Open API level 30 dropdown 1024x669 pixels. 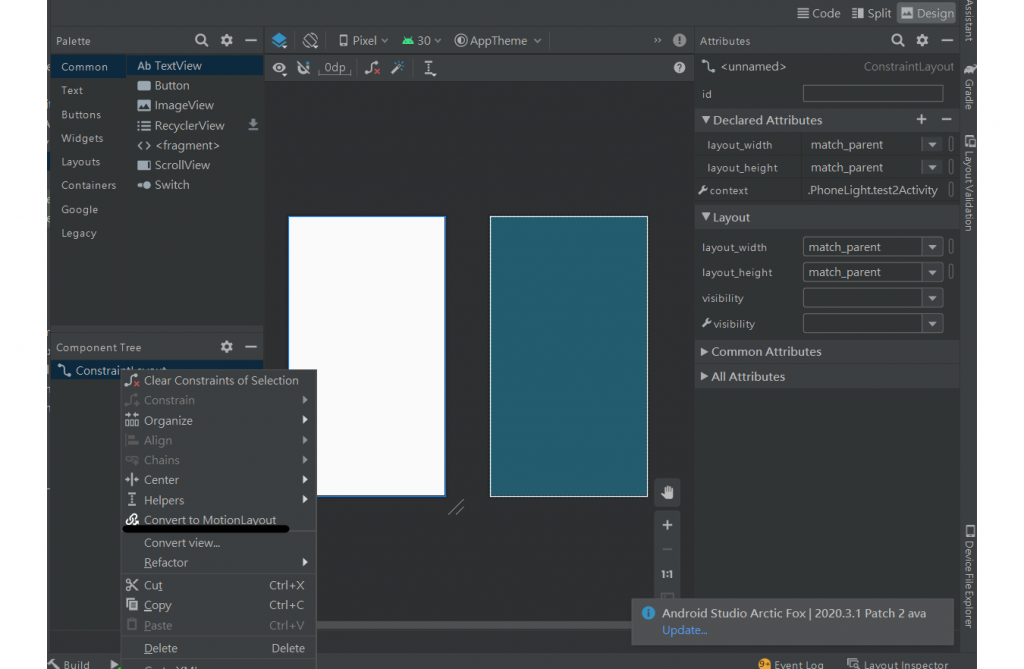pyautogui.click(x=422, y=41)
